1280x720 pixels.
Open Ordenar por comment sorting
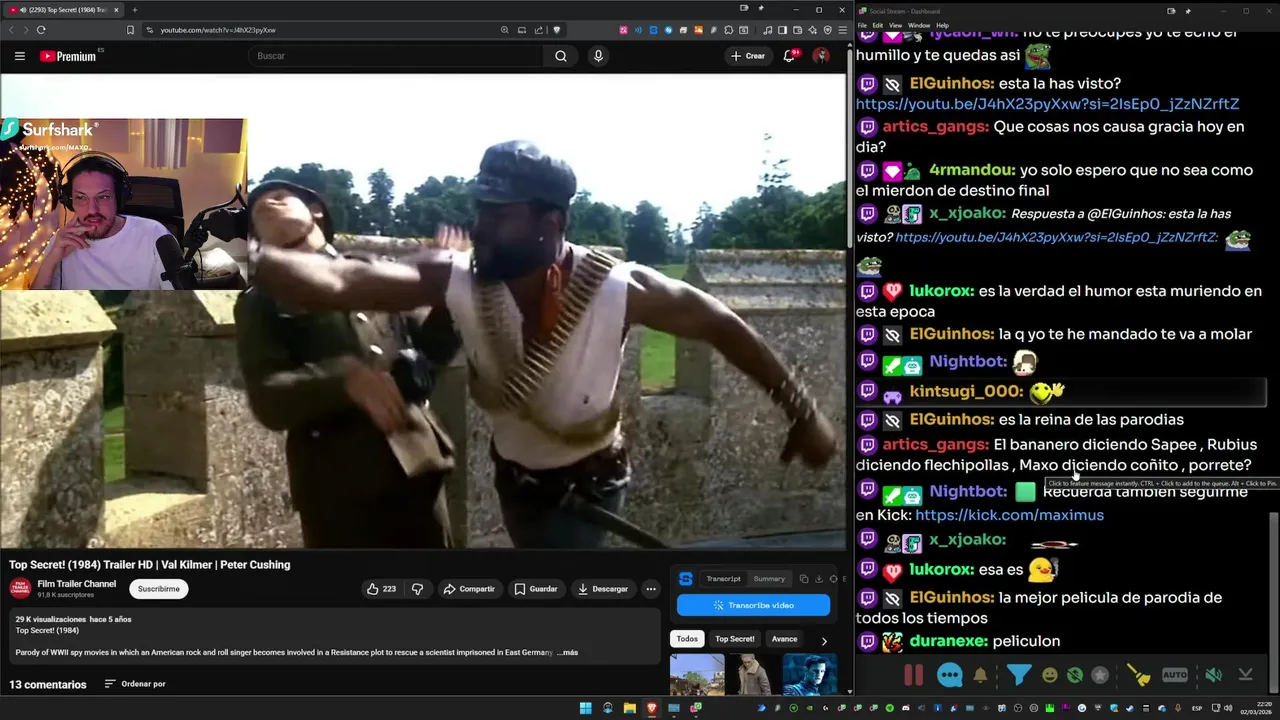coord(135,684)
